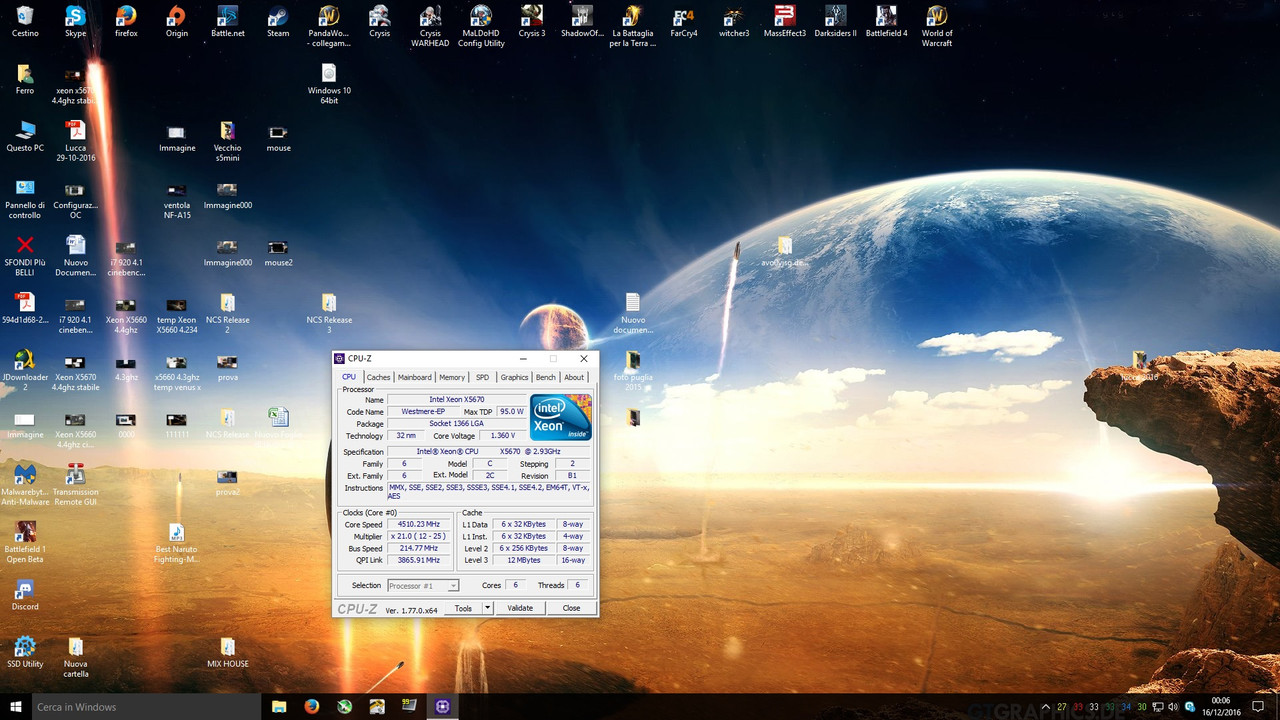Open the Windows Start button

click(15, 706)
